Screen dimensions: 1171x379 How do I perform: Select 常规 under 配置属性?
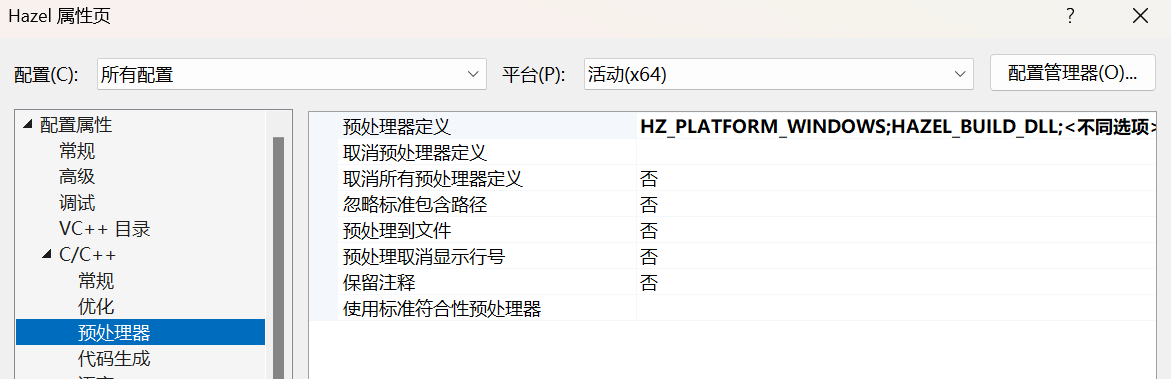77,152
